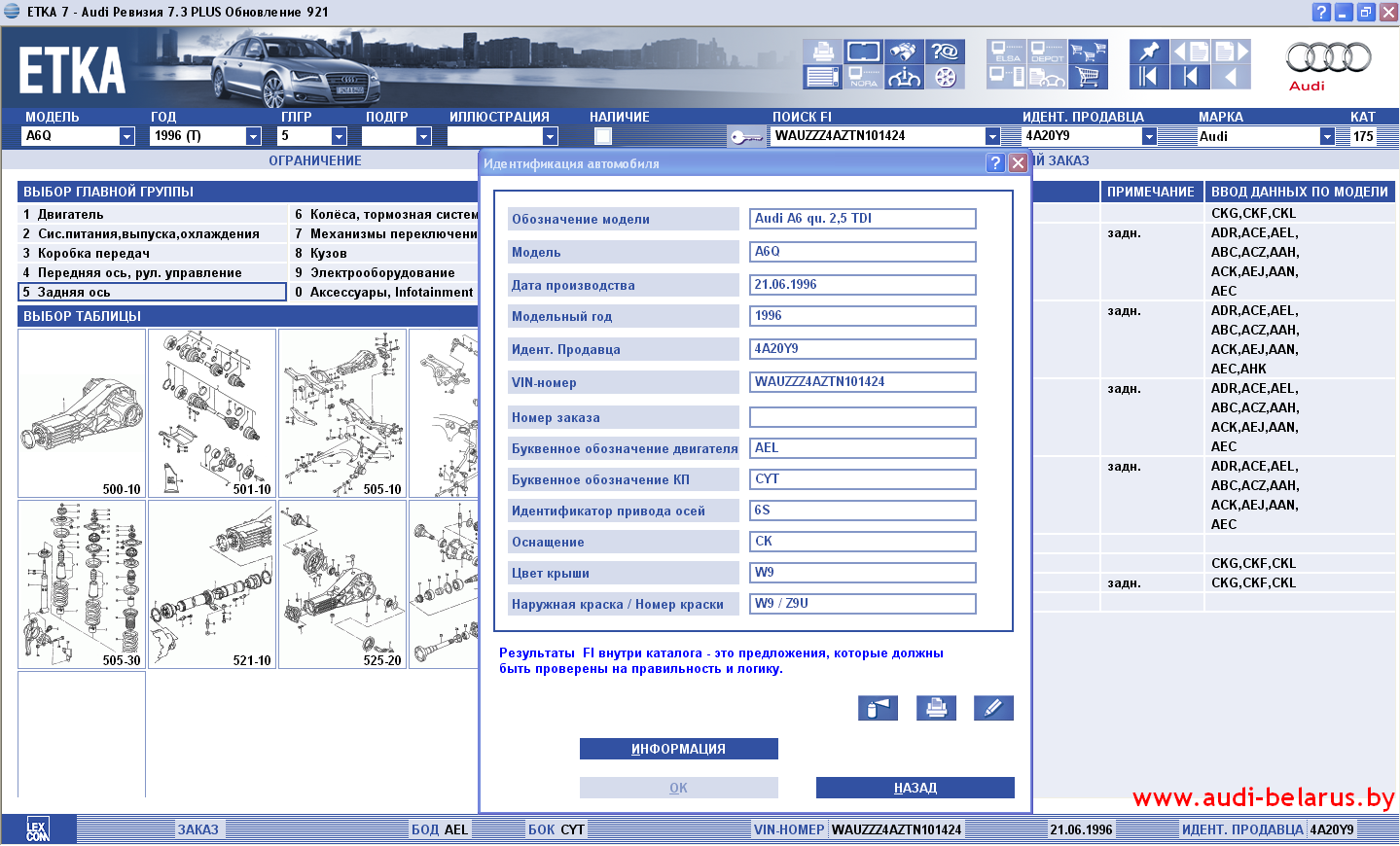Print vehicle identification with dialog printer icon
Viewport: 1400px width, 846px height.
click(x=936, y=708)
